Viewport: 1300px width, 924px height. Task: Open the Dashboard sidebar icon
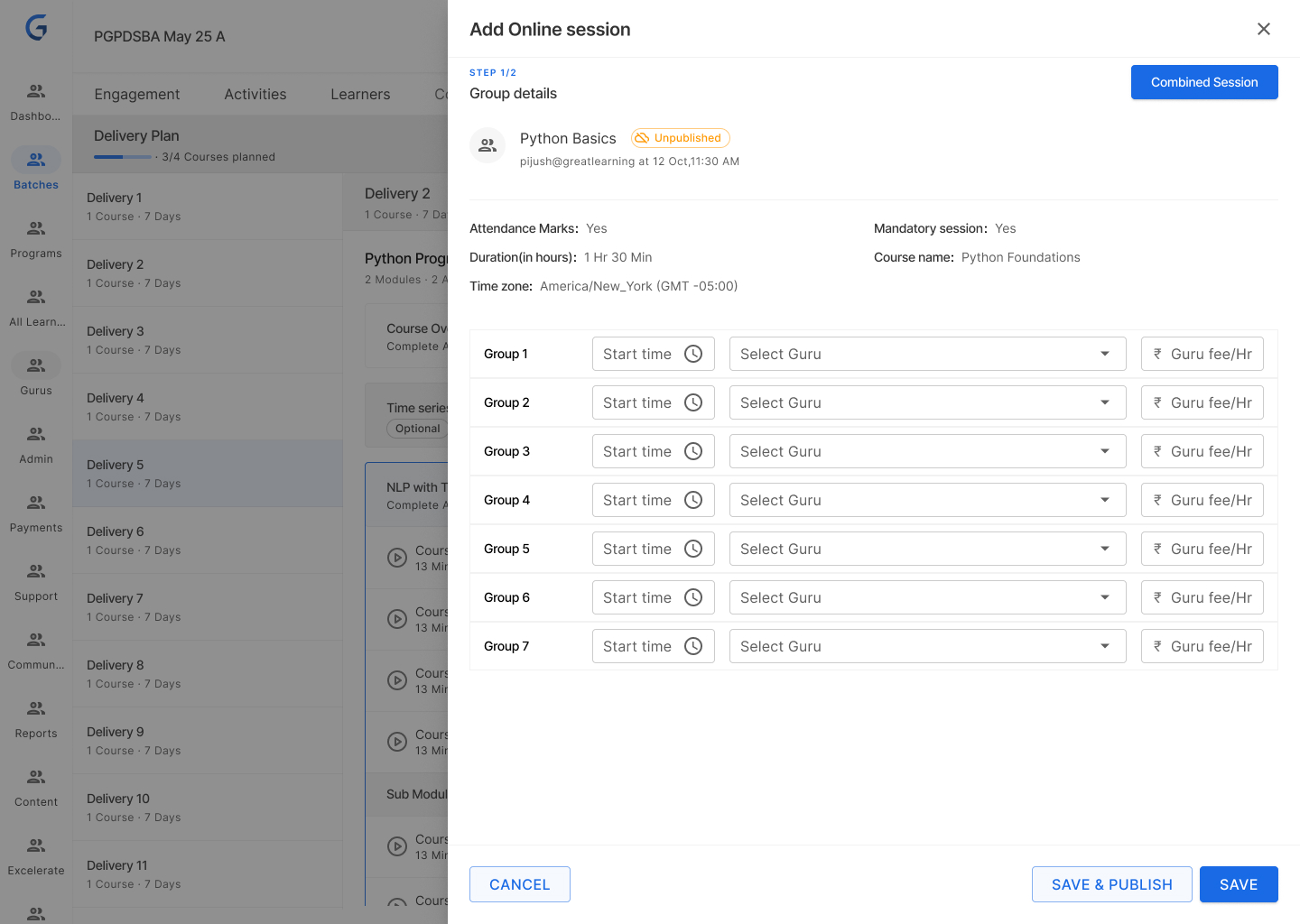pos(36,91)
